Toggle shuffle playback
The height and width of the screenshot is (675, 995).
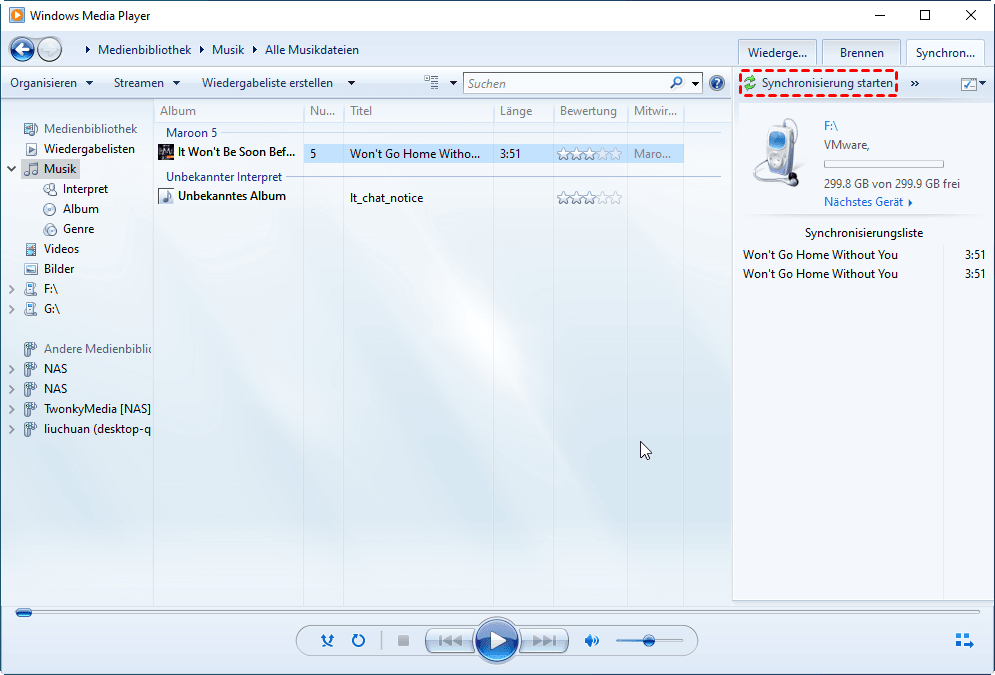327,641
